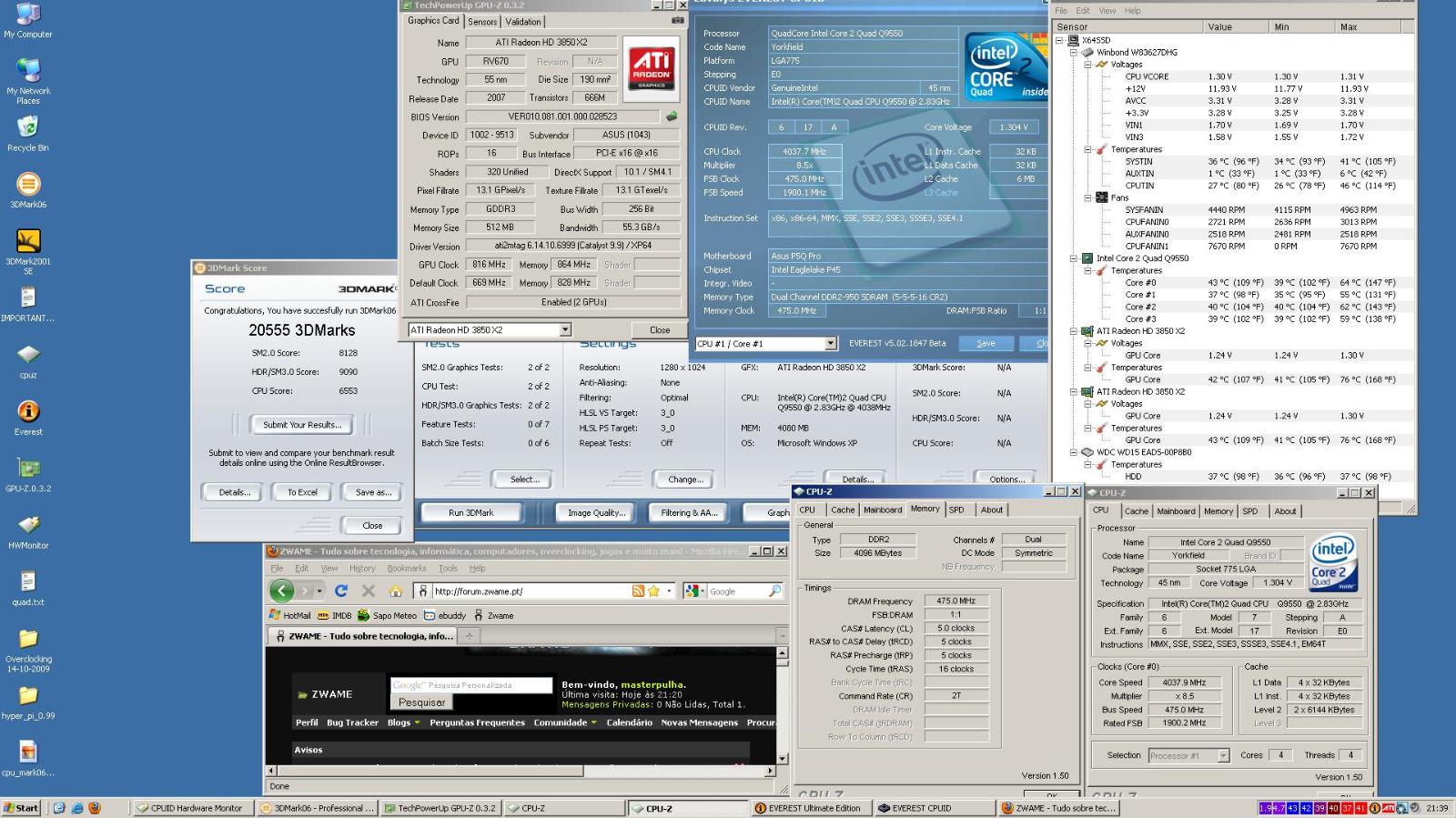
Task: Click Submit Your Results button
Action: 302,424
